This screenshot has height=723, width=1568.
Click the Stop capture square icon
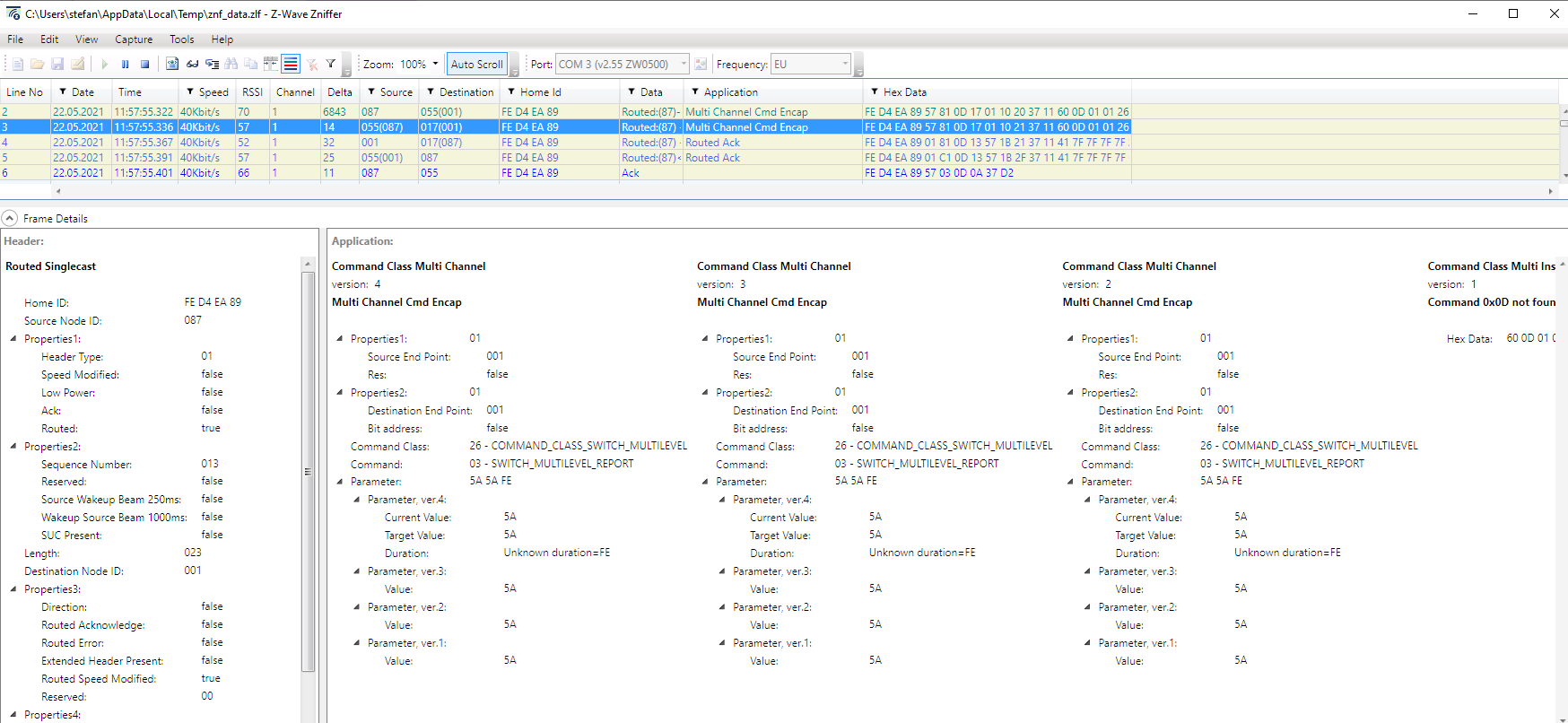144,65
